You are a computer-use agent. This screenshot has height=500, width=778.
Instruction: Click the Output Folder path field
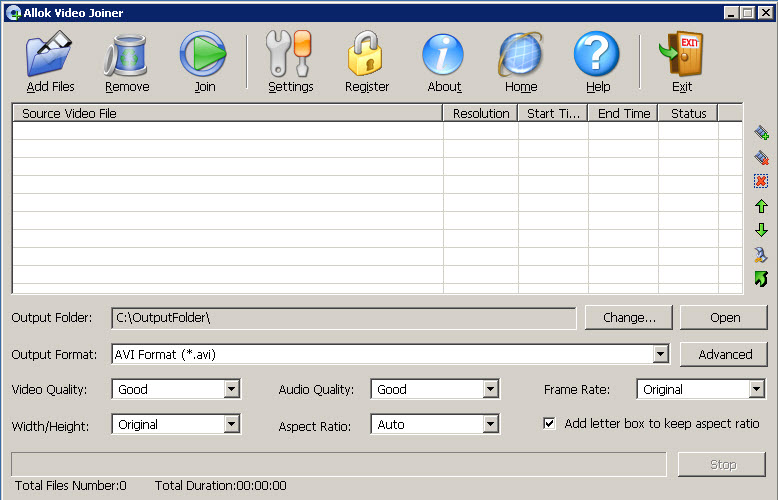(x=344, y=318)
